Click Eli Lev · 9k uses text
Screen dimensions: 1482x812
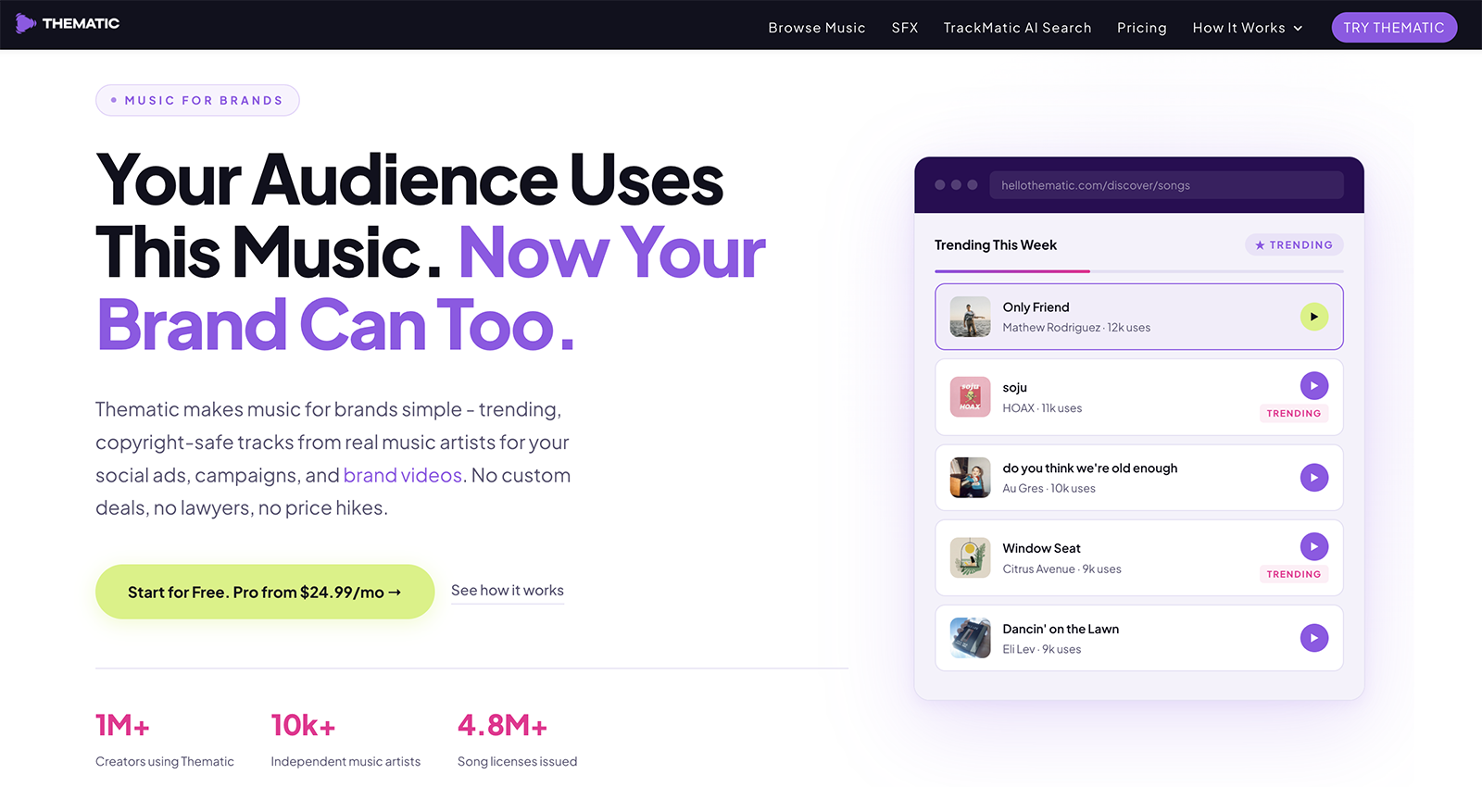(x=1041, y=650)
